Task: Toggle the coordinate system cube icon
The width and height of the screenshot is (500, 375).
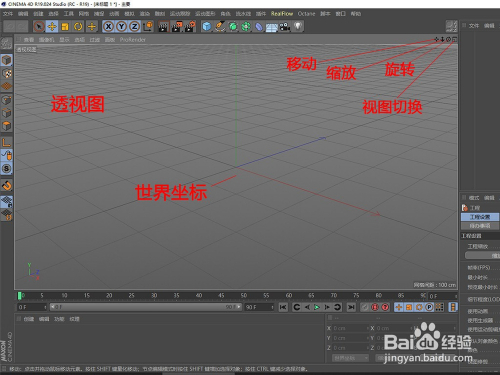Action: 148,26
